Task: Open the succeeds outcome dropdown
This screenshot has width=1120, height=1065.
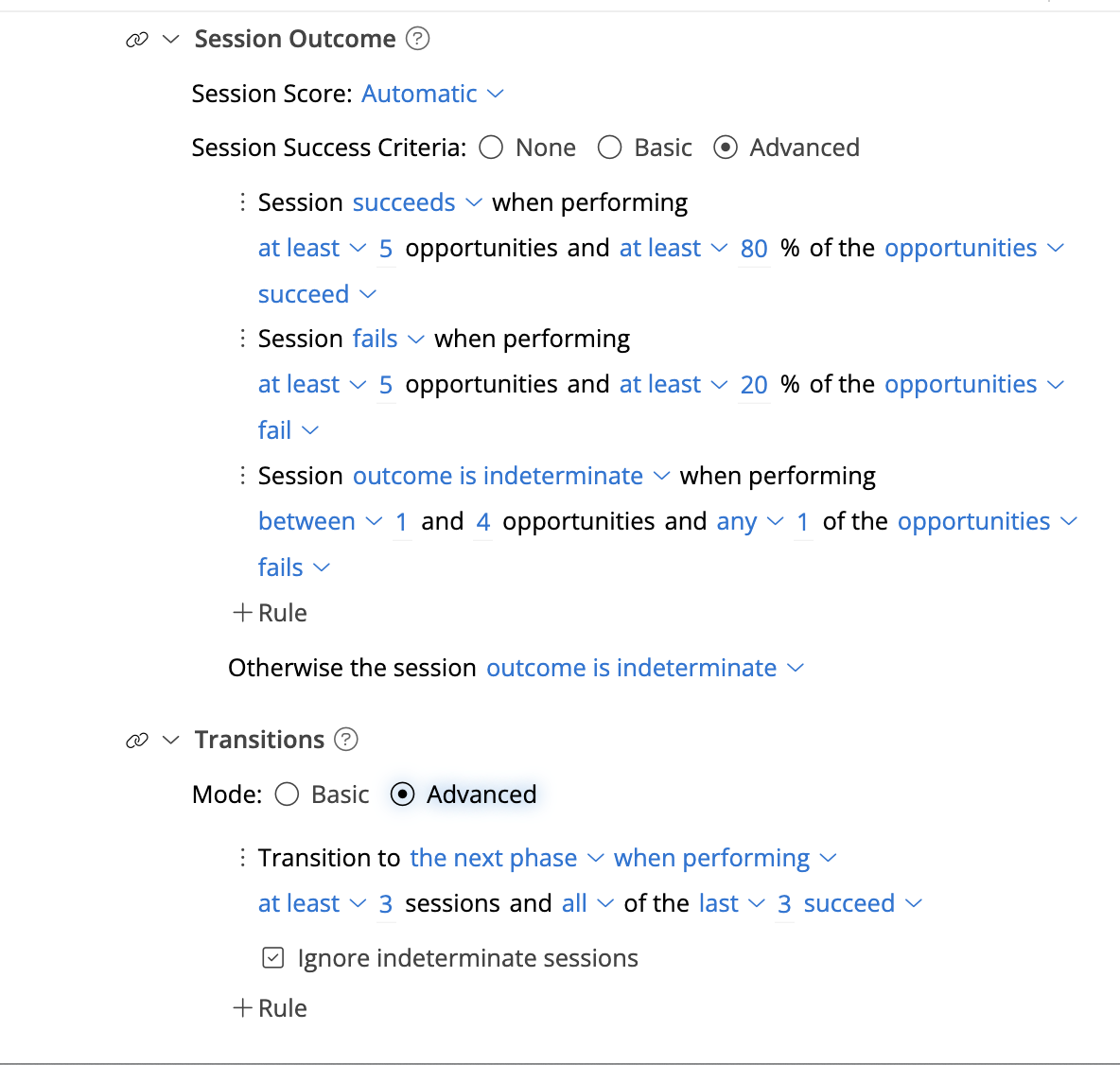Action: [x=416, y=201]
